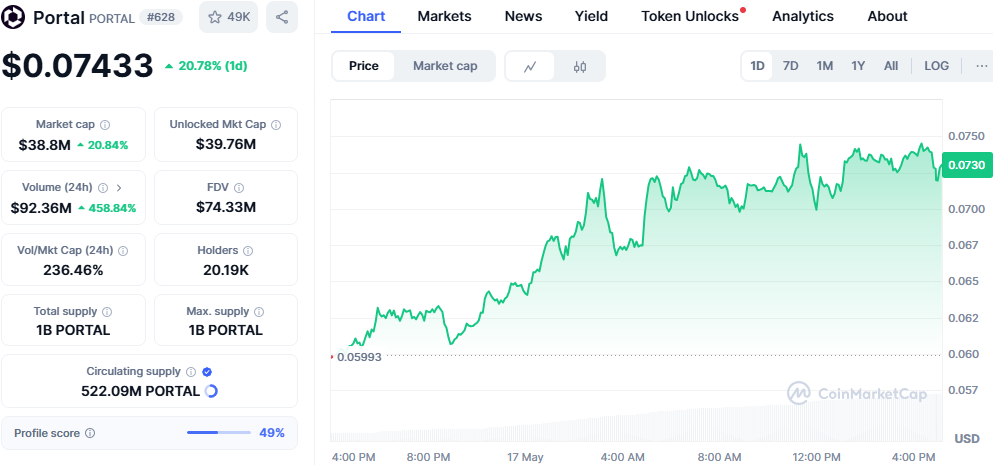Open the Markets tab
The height and width of the screenshot is (465, 993).
point(444,16)
